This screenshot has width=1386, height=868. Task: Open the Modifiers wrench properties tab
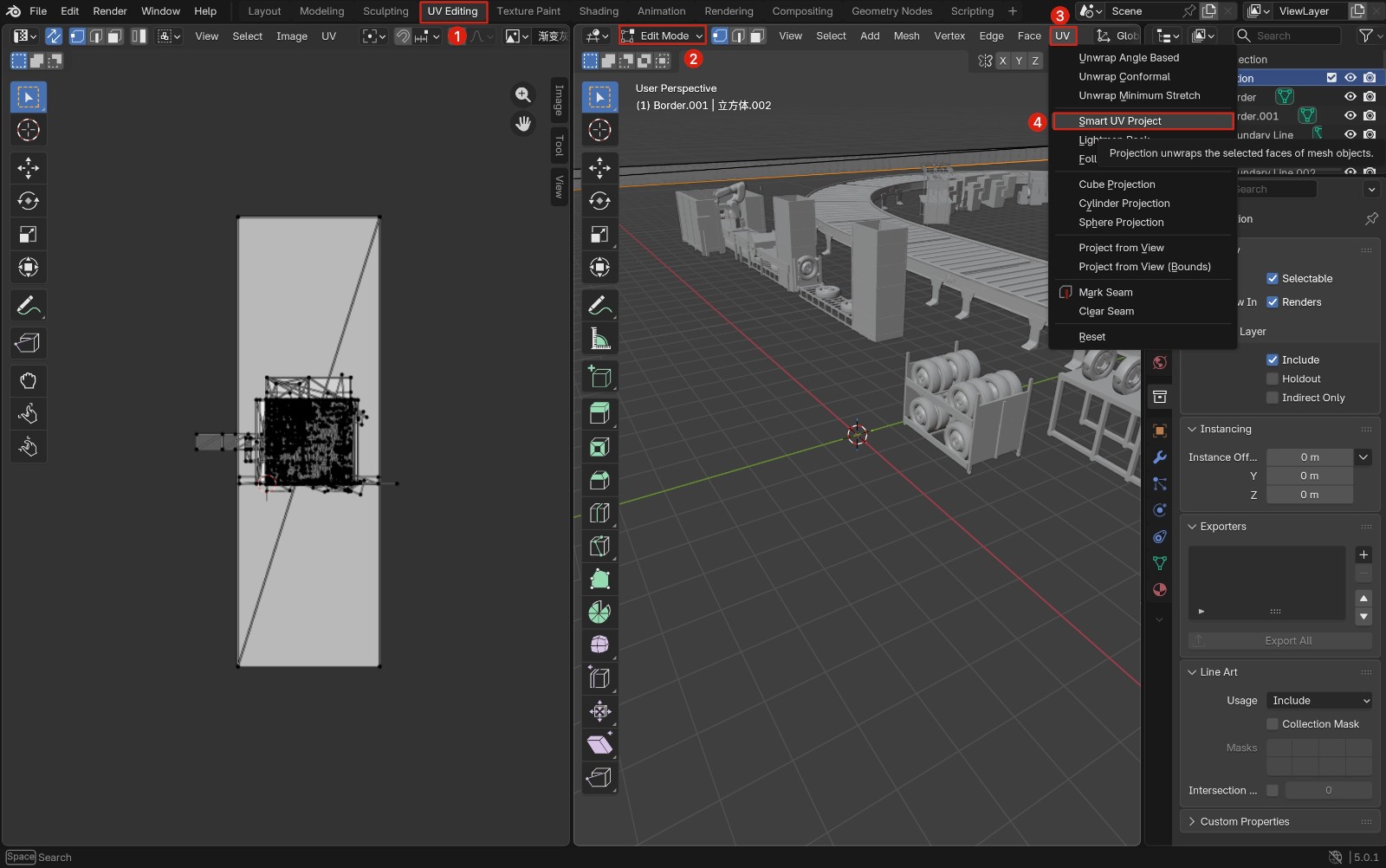point(1160,457)
